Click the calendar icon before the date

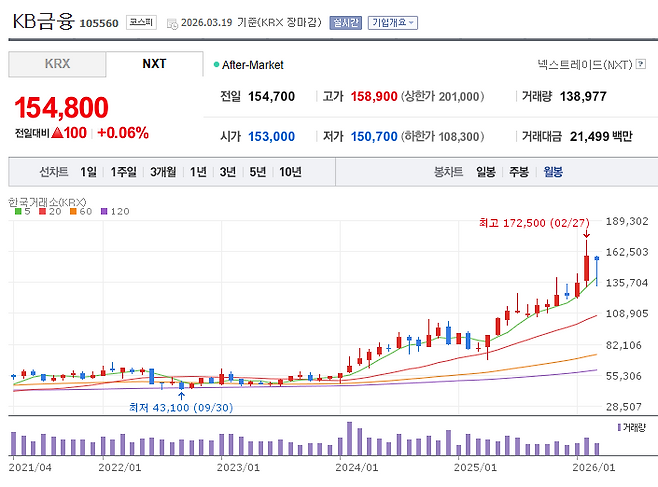(170, 22)
